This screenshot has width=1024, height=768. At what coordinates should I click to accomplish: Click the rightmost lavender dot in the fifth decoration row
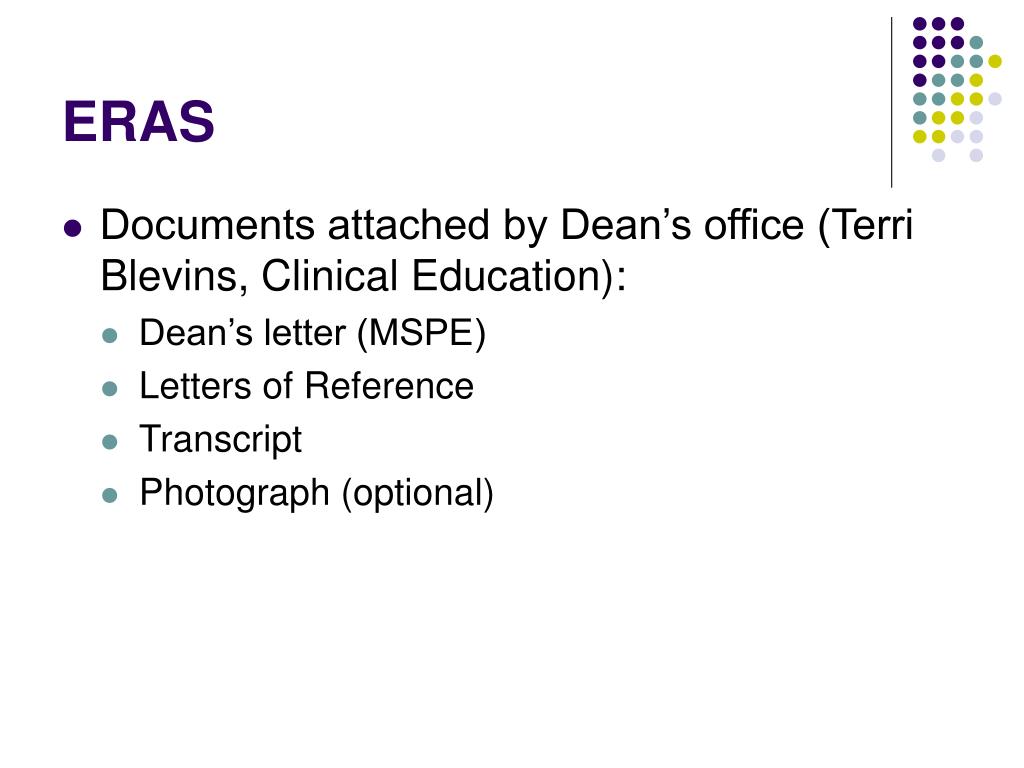995,99
